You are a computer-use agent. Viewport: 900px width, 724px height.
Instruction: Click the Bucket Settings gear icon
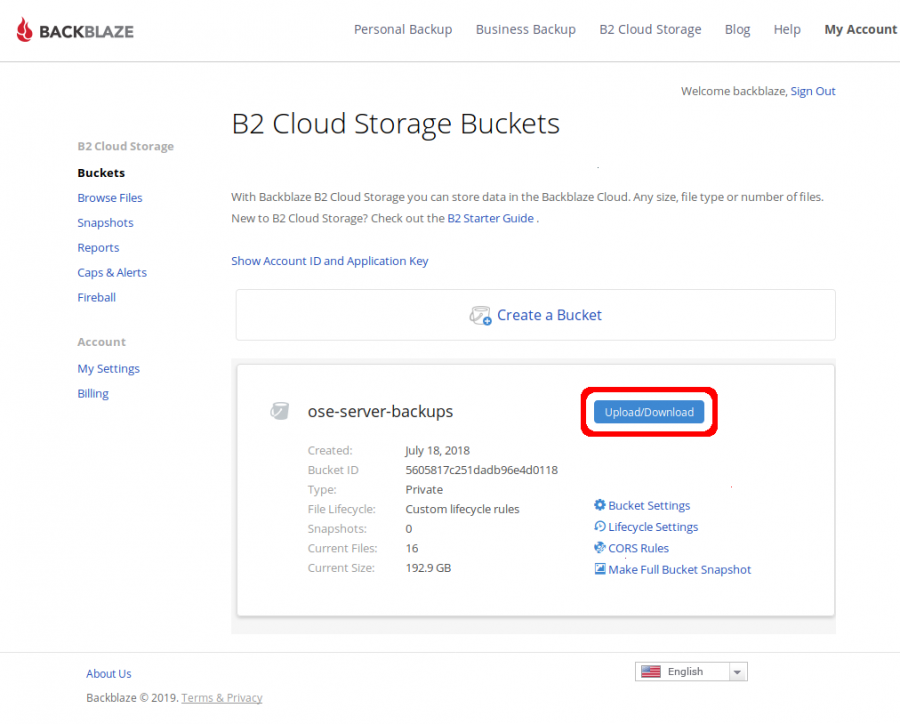[600, 506]
